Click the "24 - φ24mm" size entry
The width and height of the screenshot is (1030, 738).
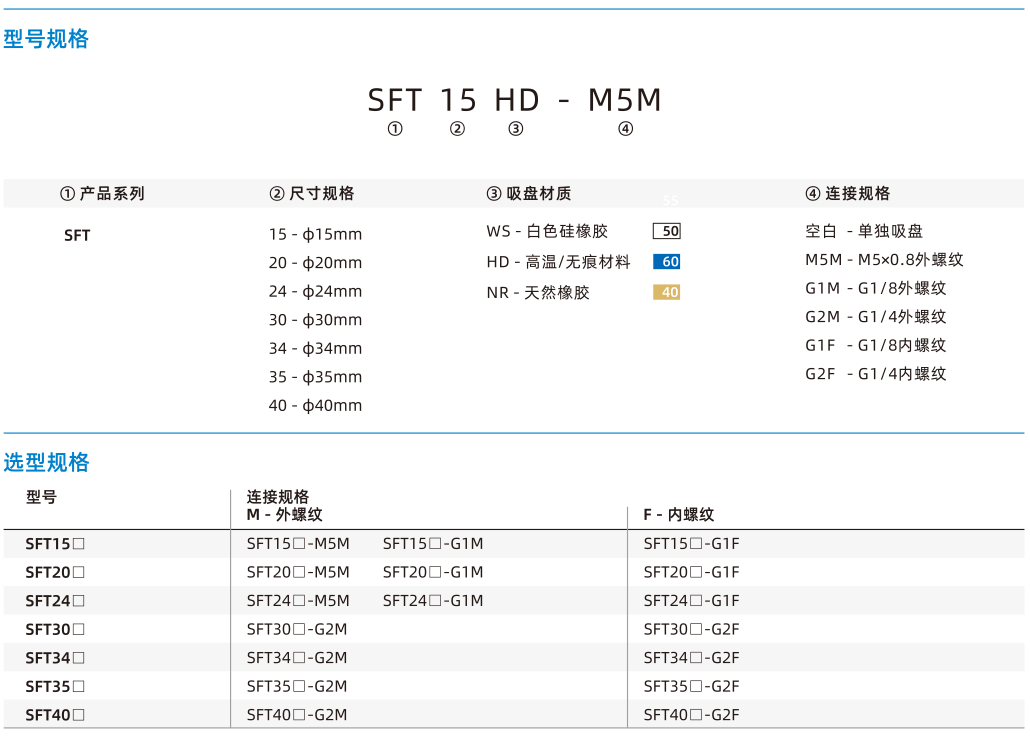(315, 291)
